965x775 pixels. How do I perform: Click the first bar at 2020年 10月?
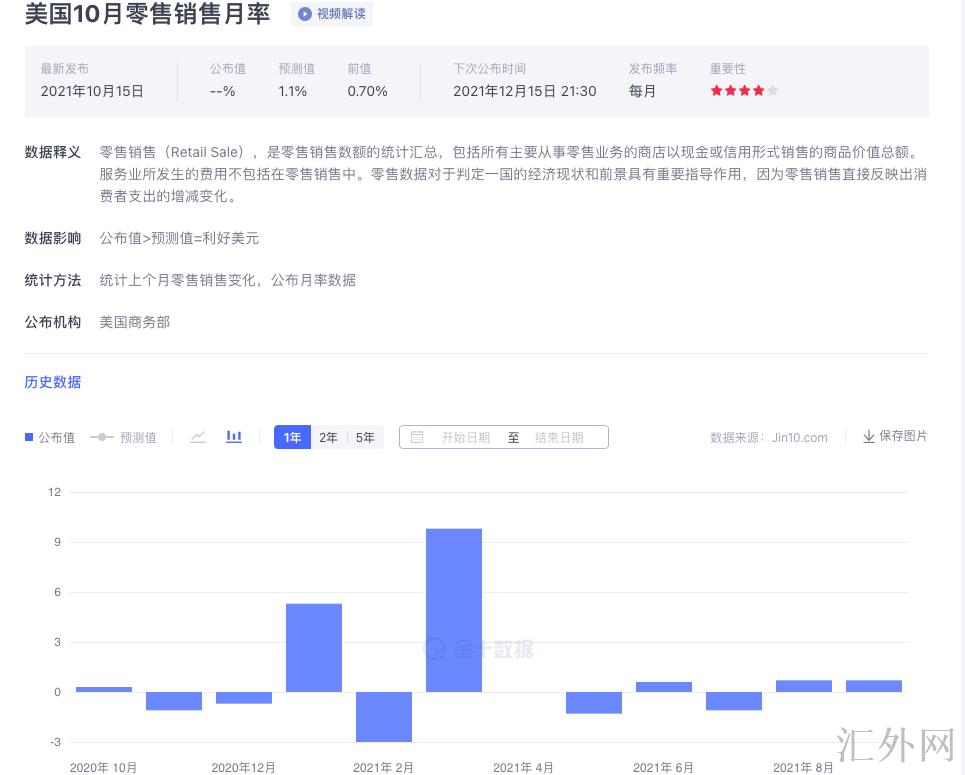[x=104, y=689]
